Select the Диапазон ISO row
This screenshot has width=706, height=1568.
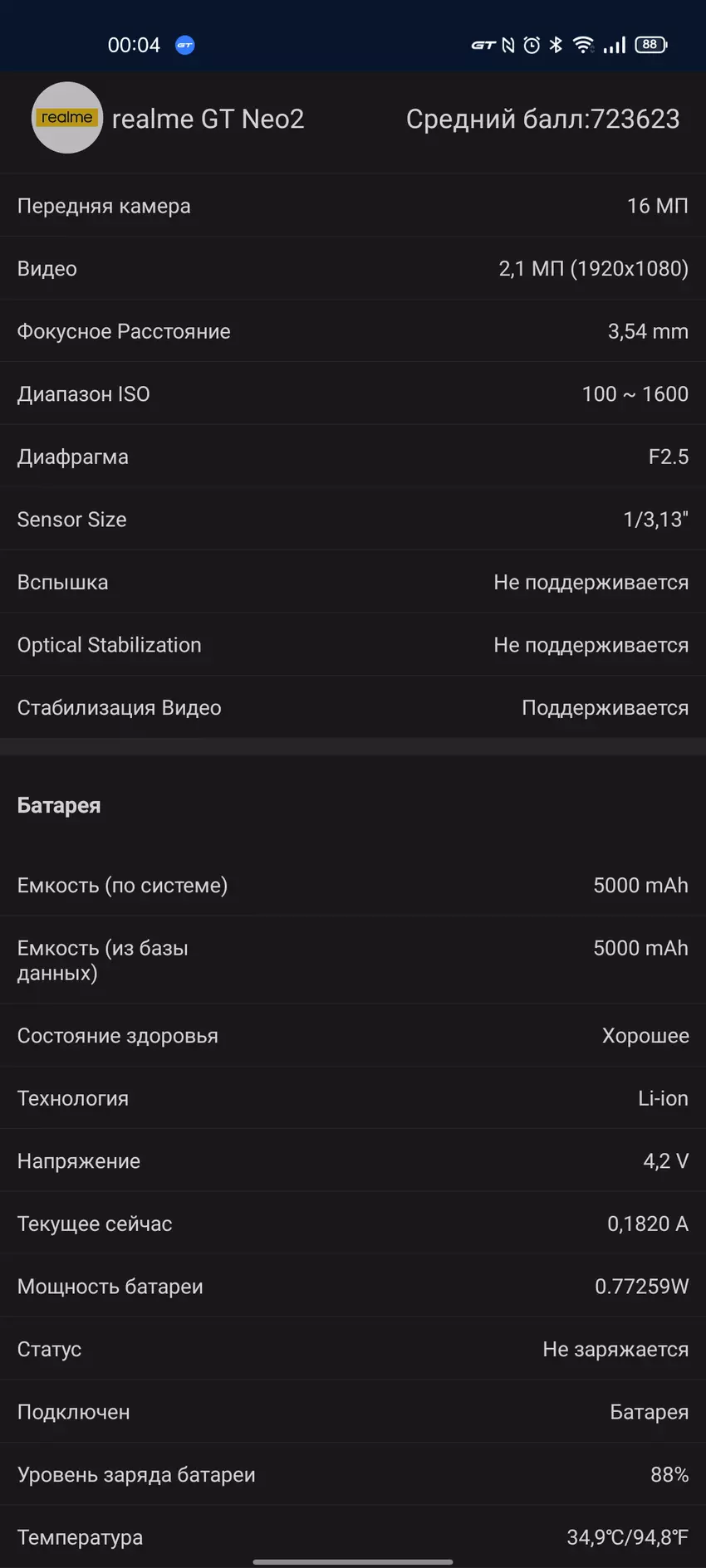click(x=352, y=394)
